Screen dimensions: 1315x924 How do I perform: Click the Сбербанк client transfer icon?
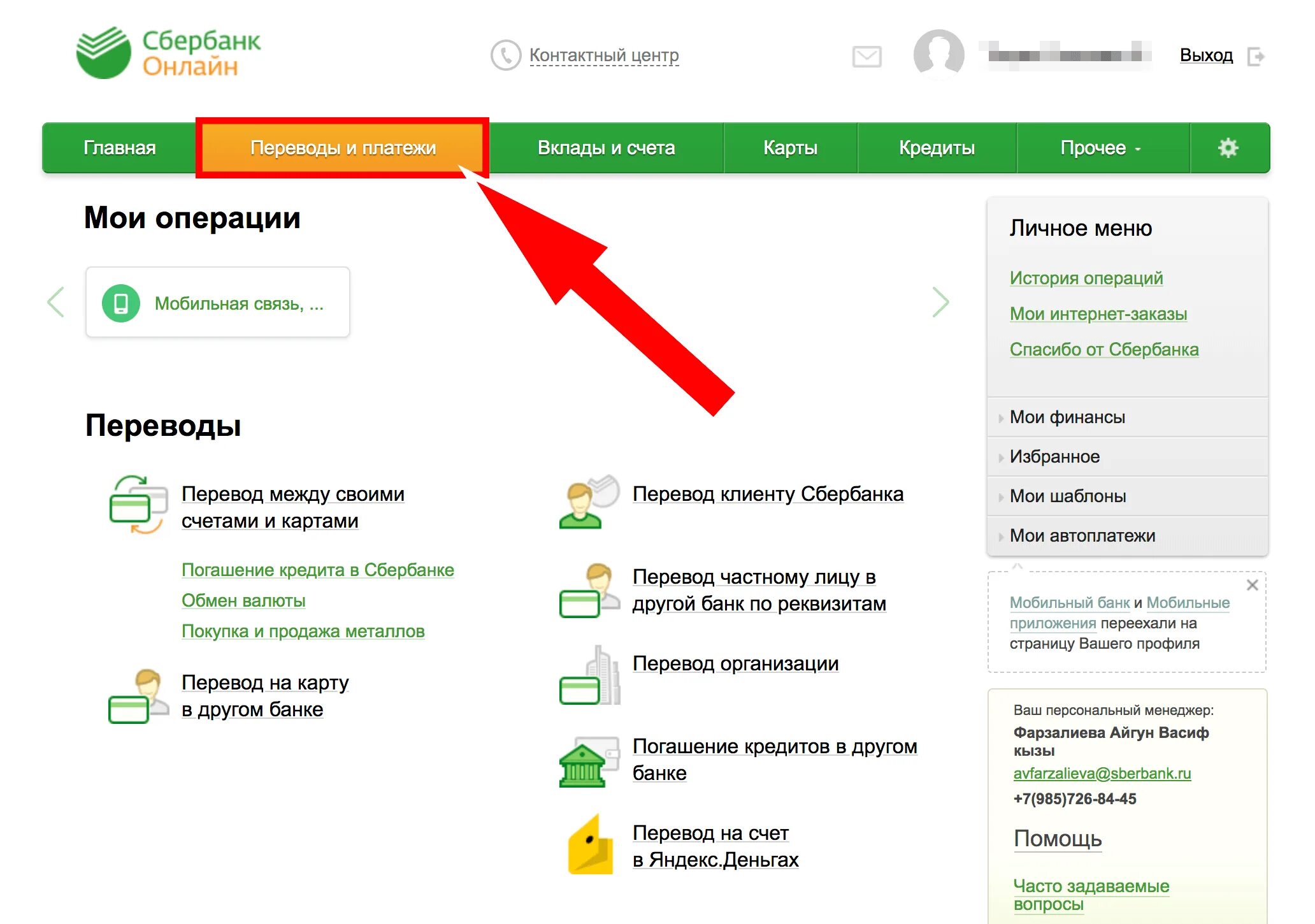point(589,502)
